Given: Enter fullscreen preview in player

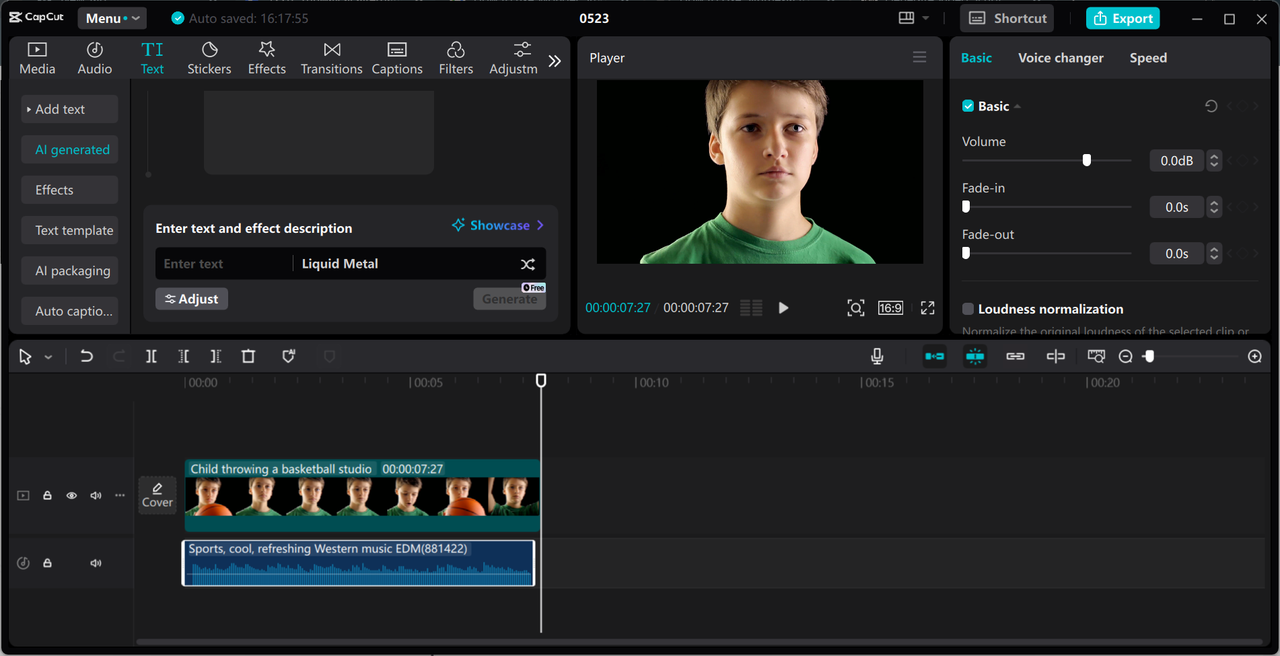Looking at the screenshot, I should 927,308.
